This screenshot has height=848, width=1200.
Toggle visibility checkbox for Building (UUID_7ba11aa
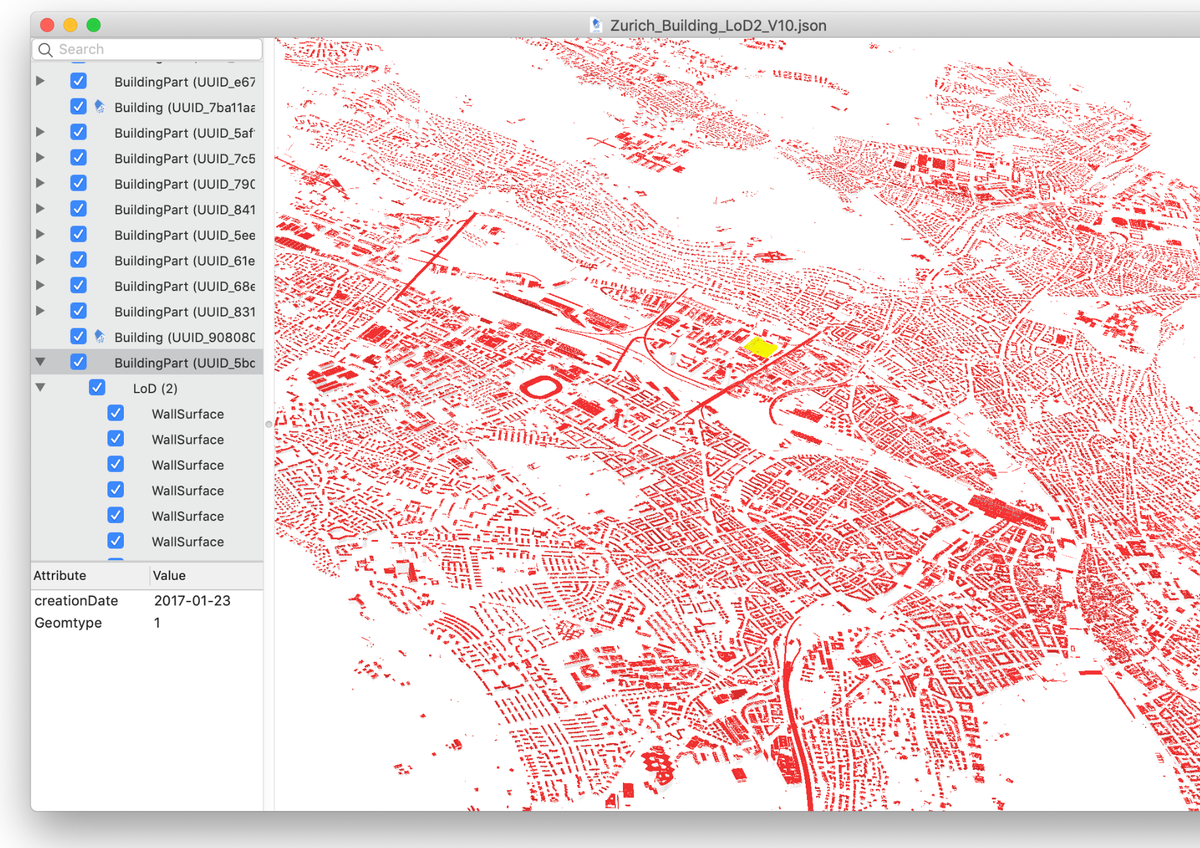(78, 106)
